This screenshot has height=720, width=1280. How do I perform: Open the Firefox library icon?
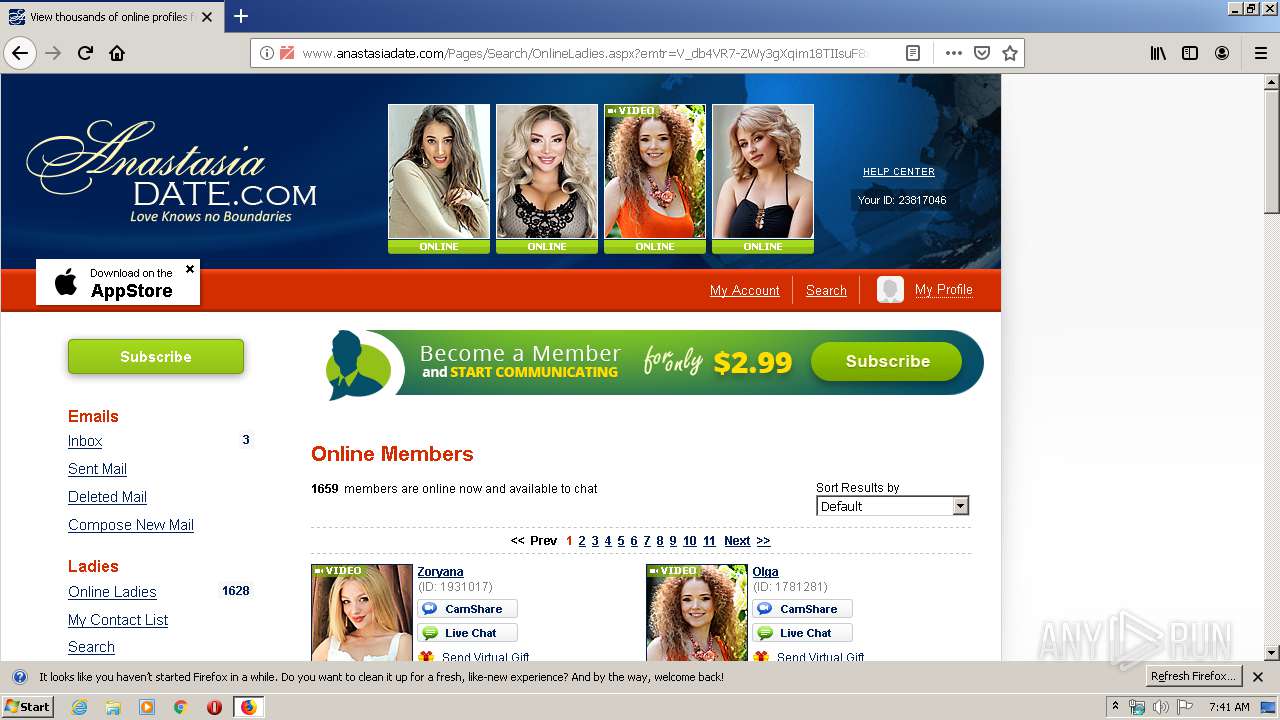pyautogui.click(x=1158, y=53)
